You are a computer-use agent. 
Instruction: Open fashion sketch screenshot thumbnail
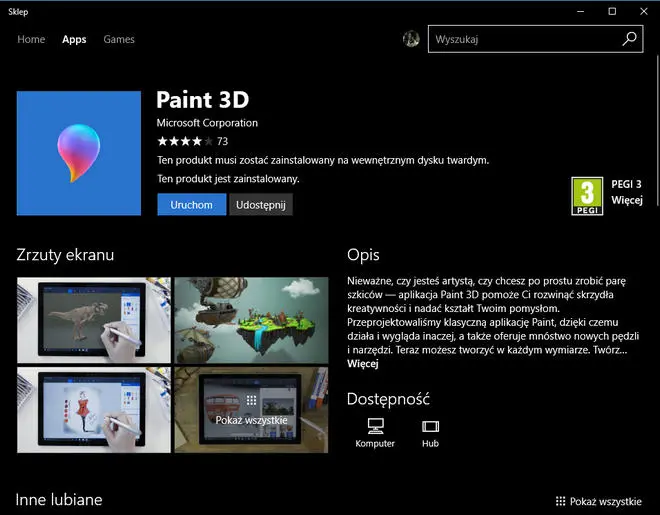coord(94,410)
